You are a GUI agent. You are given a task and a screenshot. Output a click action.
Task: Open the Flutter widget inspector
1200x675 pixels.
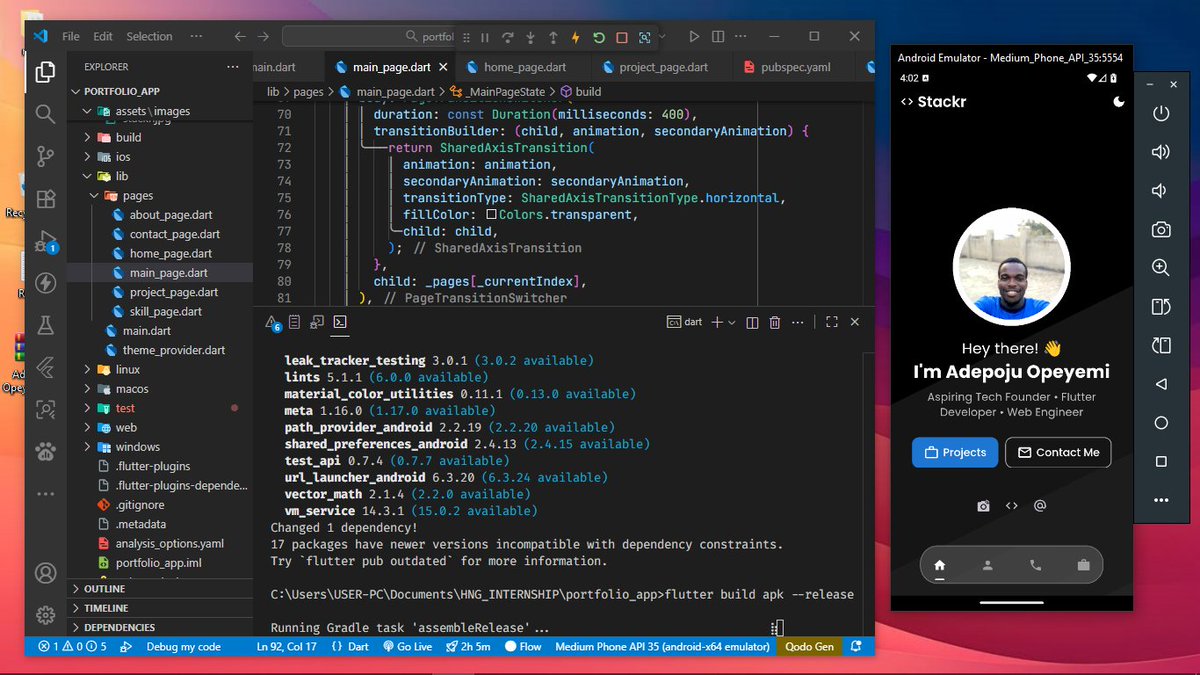pos(644,37)
